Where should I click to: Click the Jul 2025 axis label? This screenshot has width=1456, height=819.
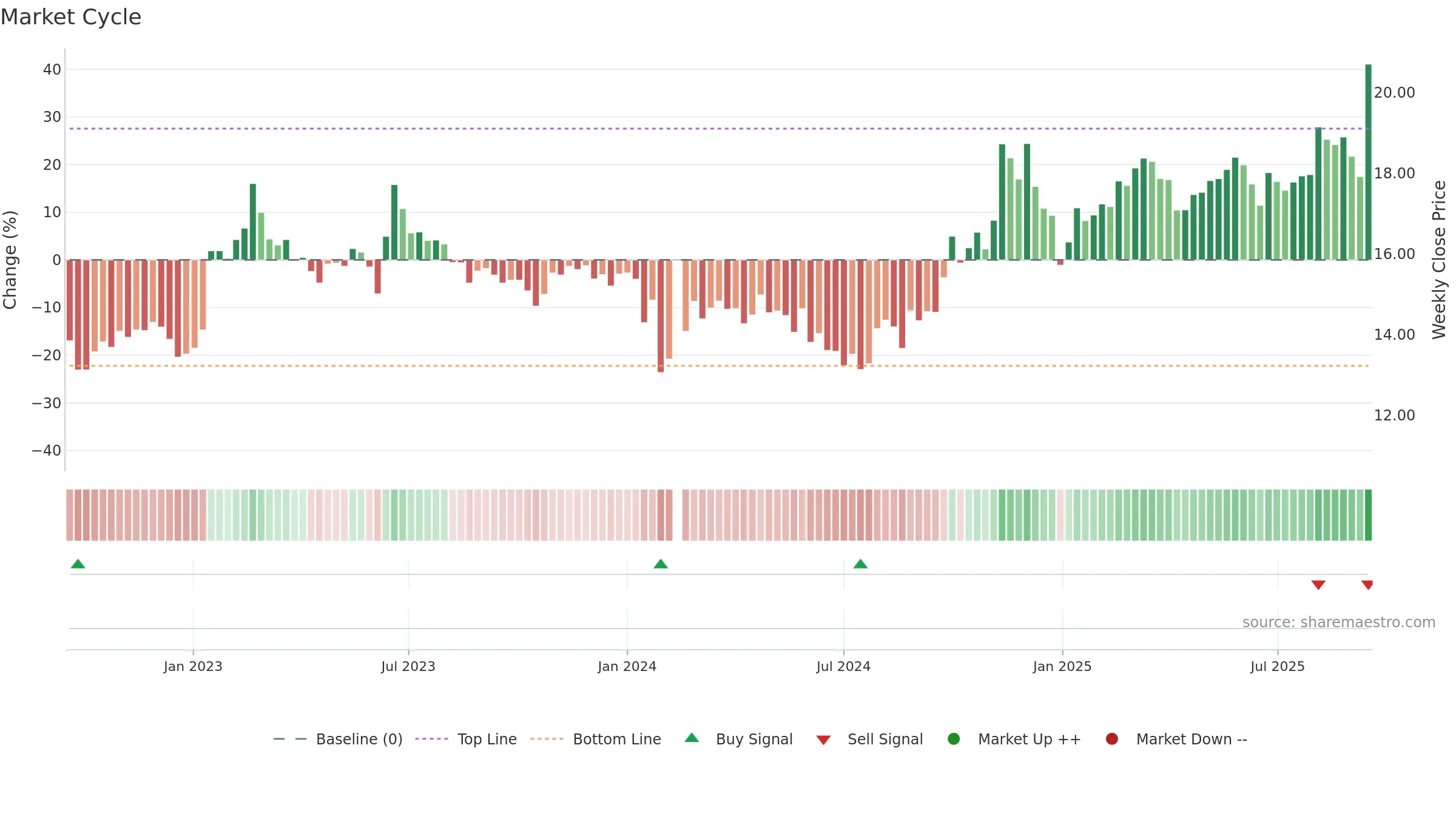coord(1278,666)
